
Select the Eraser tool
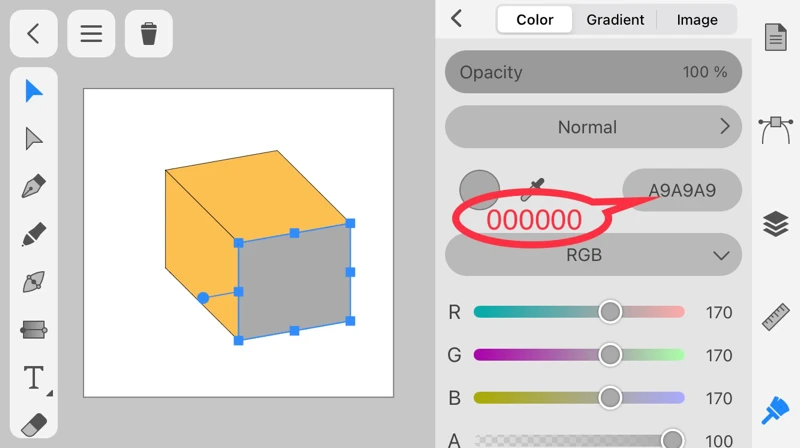click(x=34, y=424)
